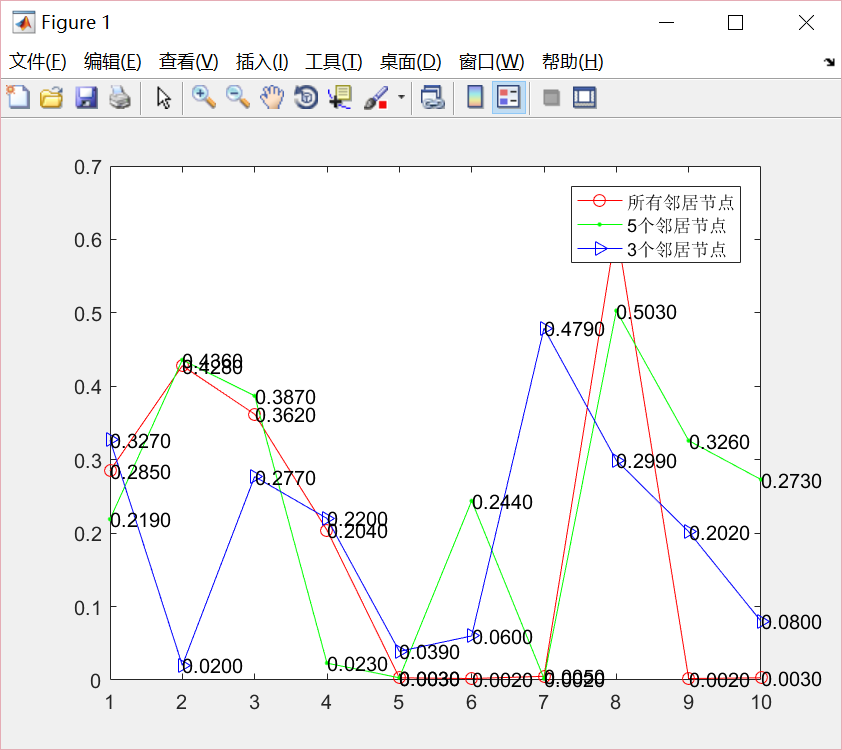
Task: Insert a Colorbar via toolbar icon
Action: 475,98
